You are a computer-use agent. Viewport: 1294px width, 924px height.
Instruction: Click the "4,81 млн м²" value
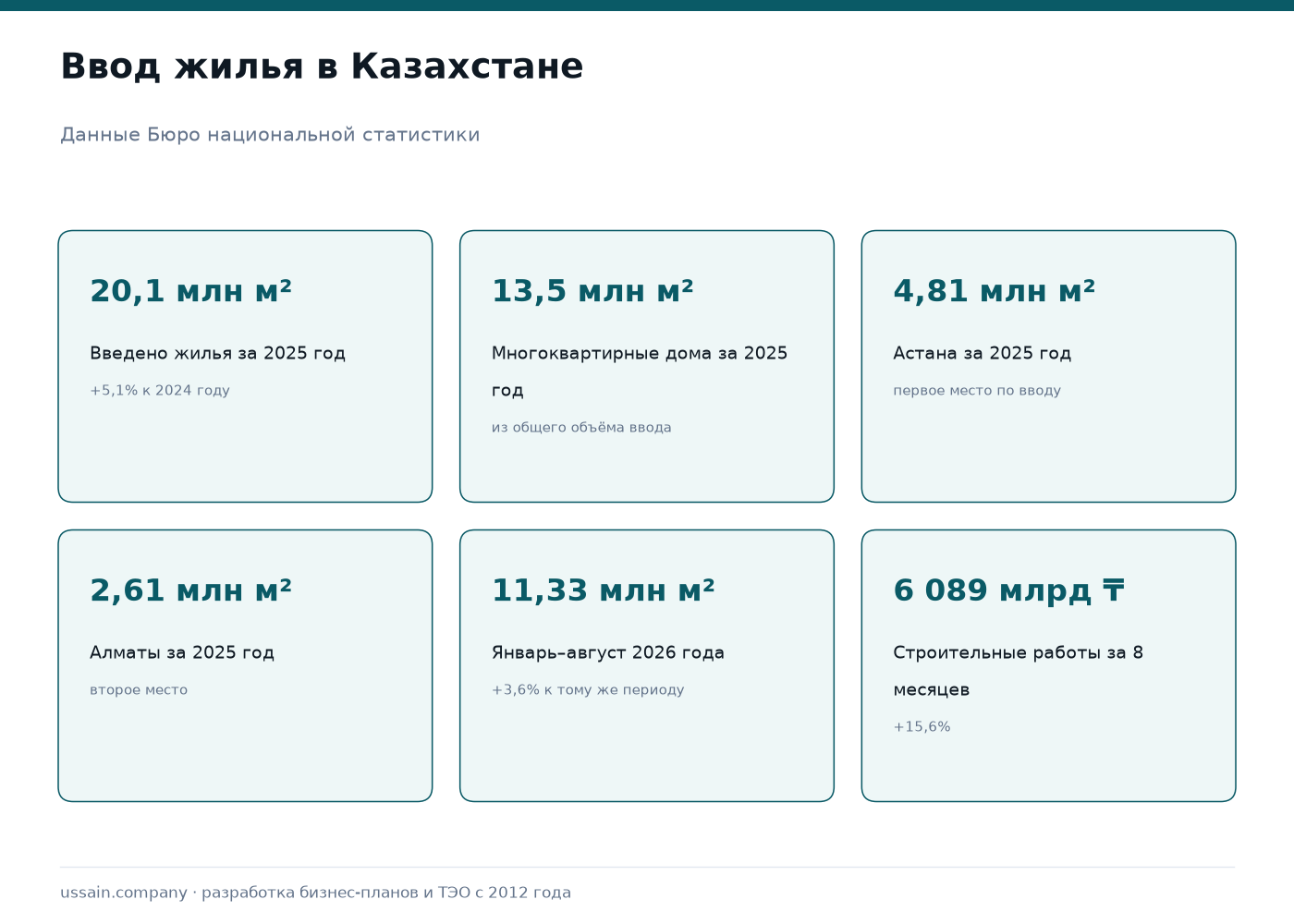(x=995, y=291)
